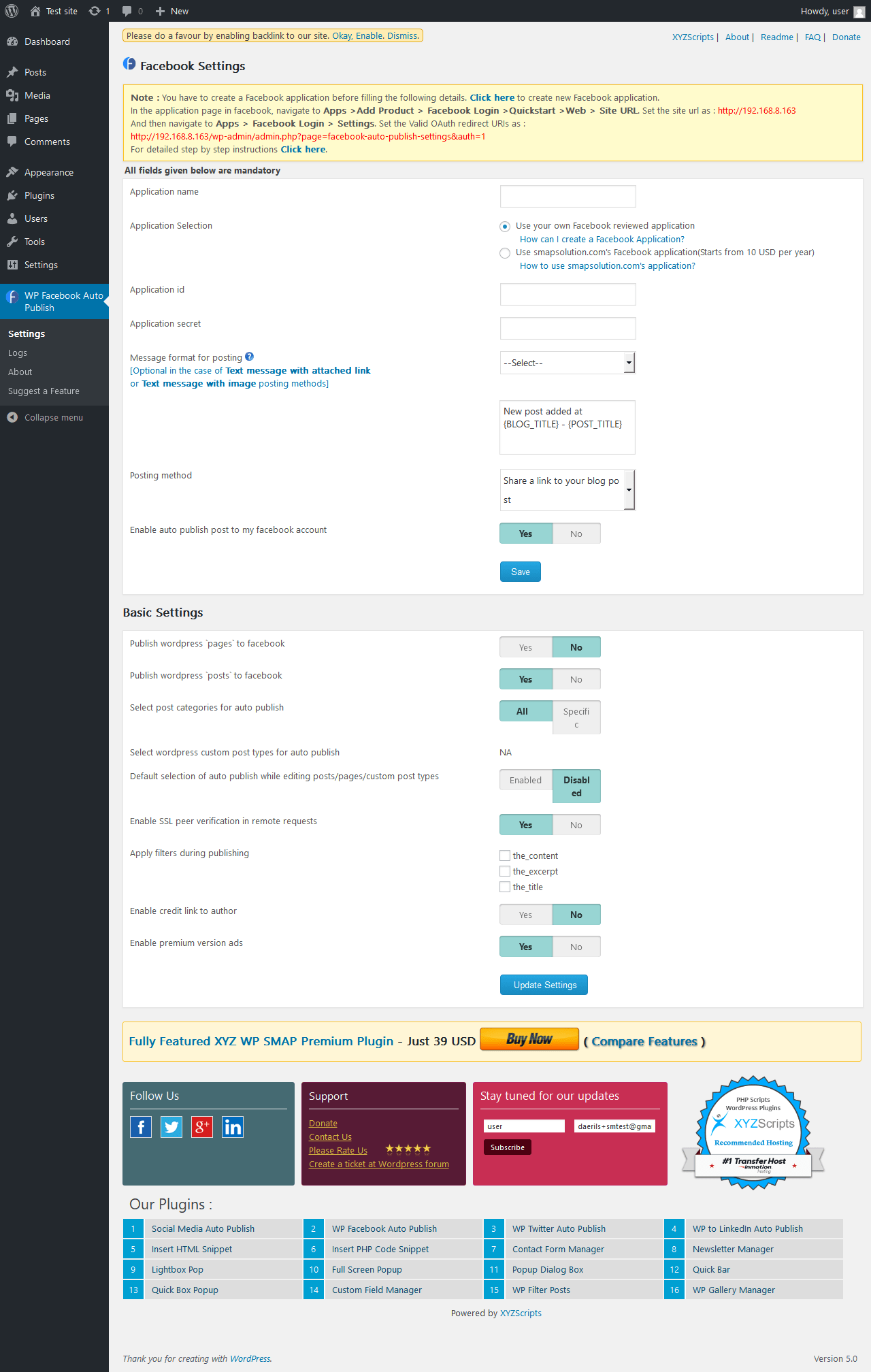Open the top Donate link
The width and height of the screenshot is (871, 1372).
847,37
